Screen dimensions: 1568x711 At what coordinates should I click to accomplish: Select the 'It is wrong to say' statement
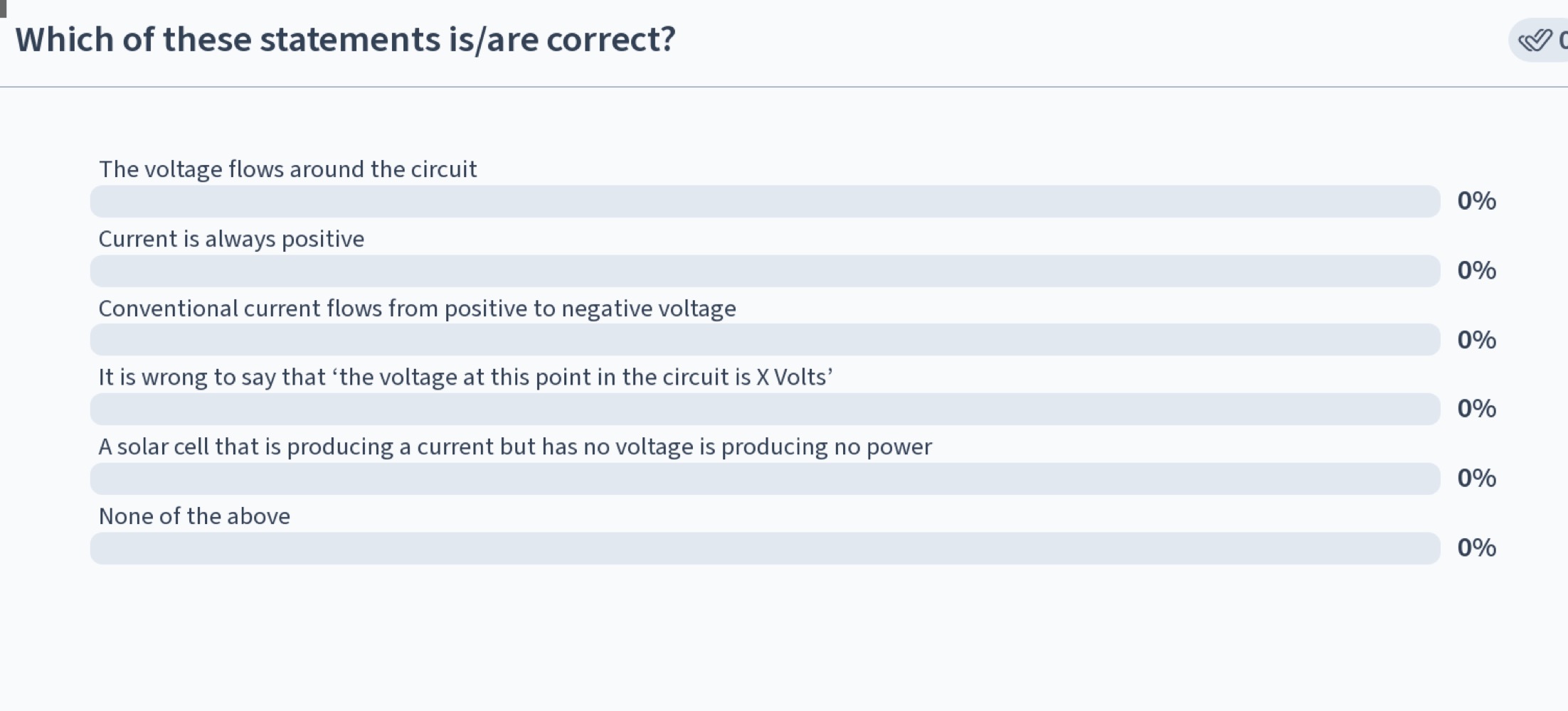(x=465, y=377)
